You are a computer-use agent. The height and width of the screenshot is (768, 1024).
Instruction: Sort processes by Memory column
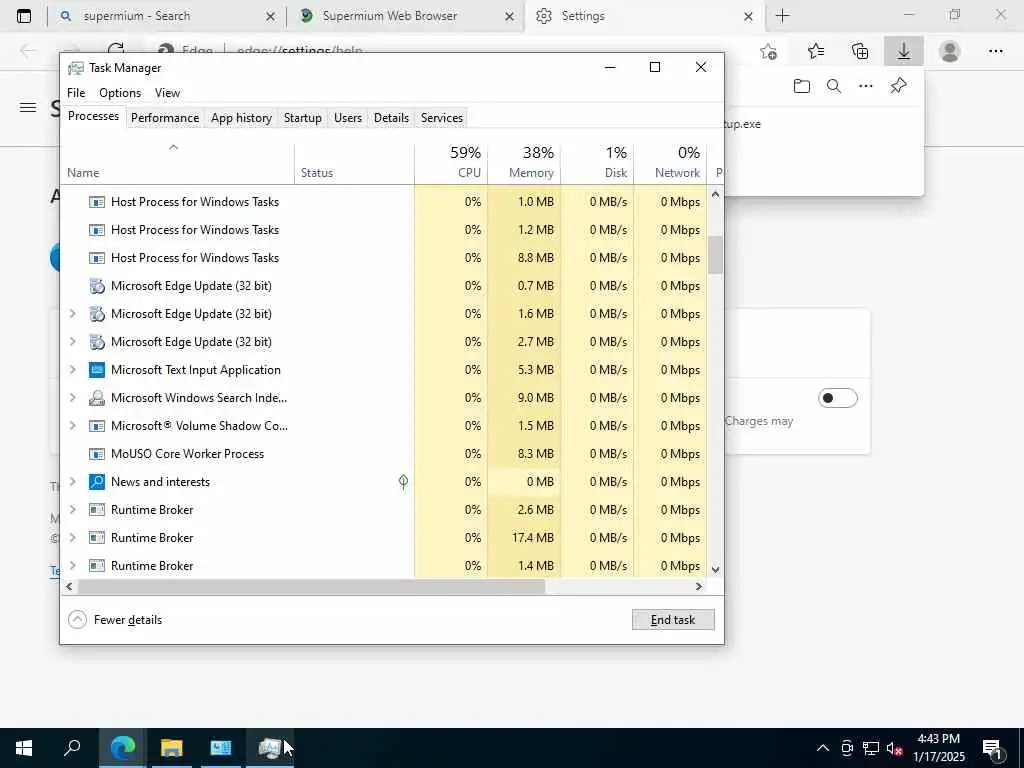coord(524,162)
